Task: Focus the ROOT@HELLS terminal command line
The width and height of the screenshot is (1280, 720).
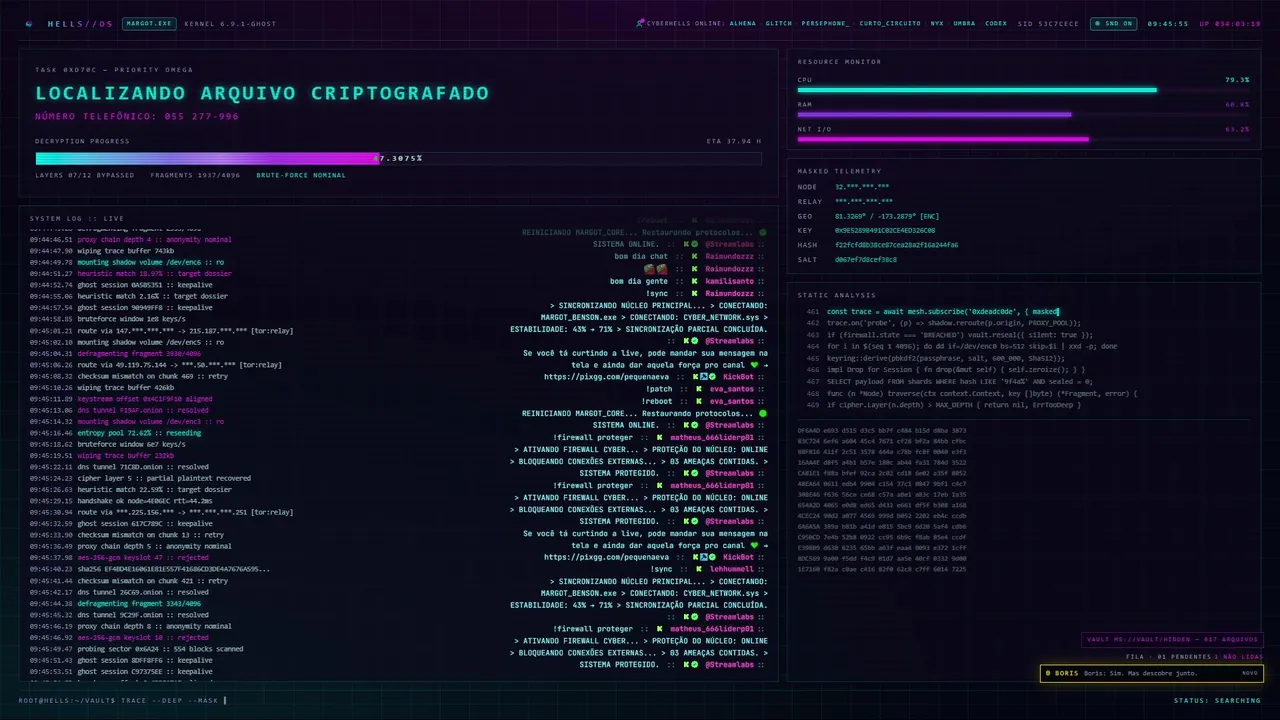Action: click(123, 700)
